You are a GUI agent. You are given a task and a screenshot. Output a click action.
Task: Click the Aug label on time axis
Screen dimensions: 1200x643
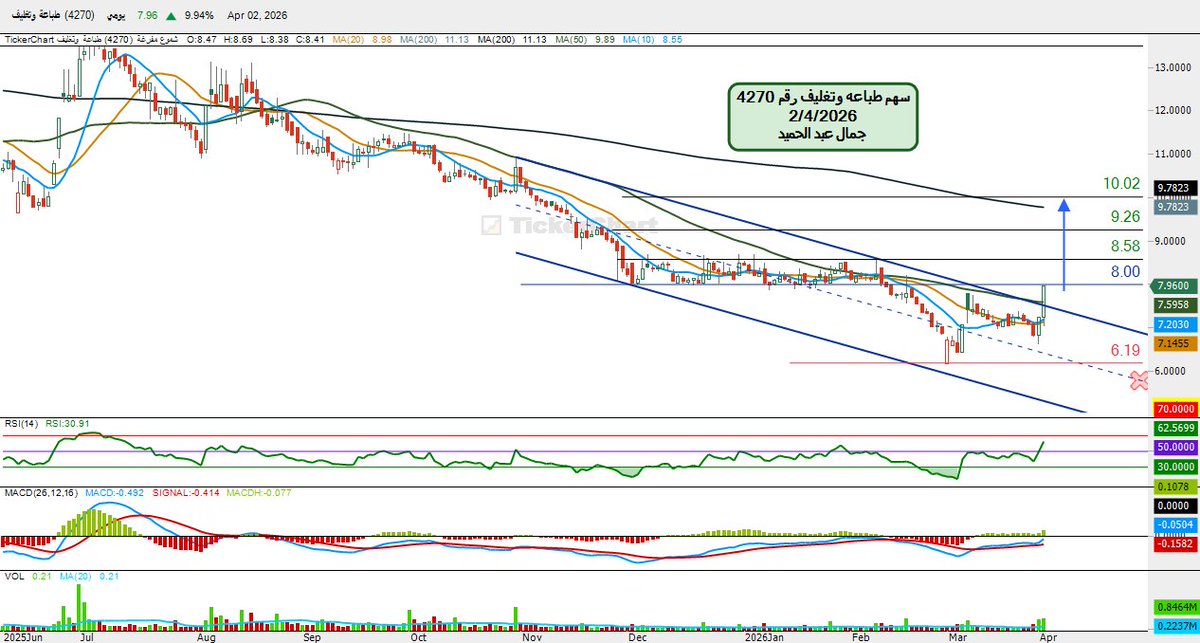tap(207, 635)
